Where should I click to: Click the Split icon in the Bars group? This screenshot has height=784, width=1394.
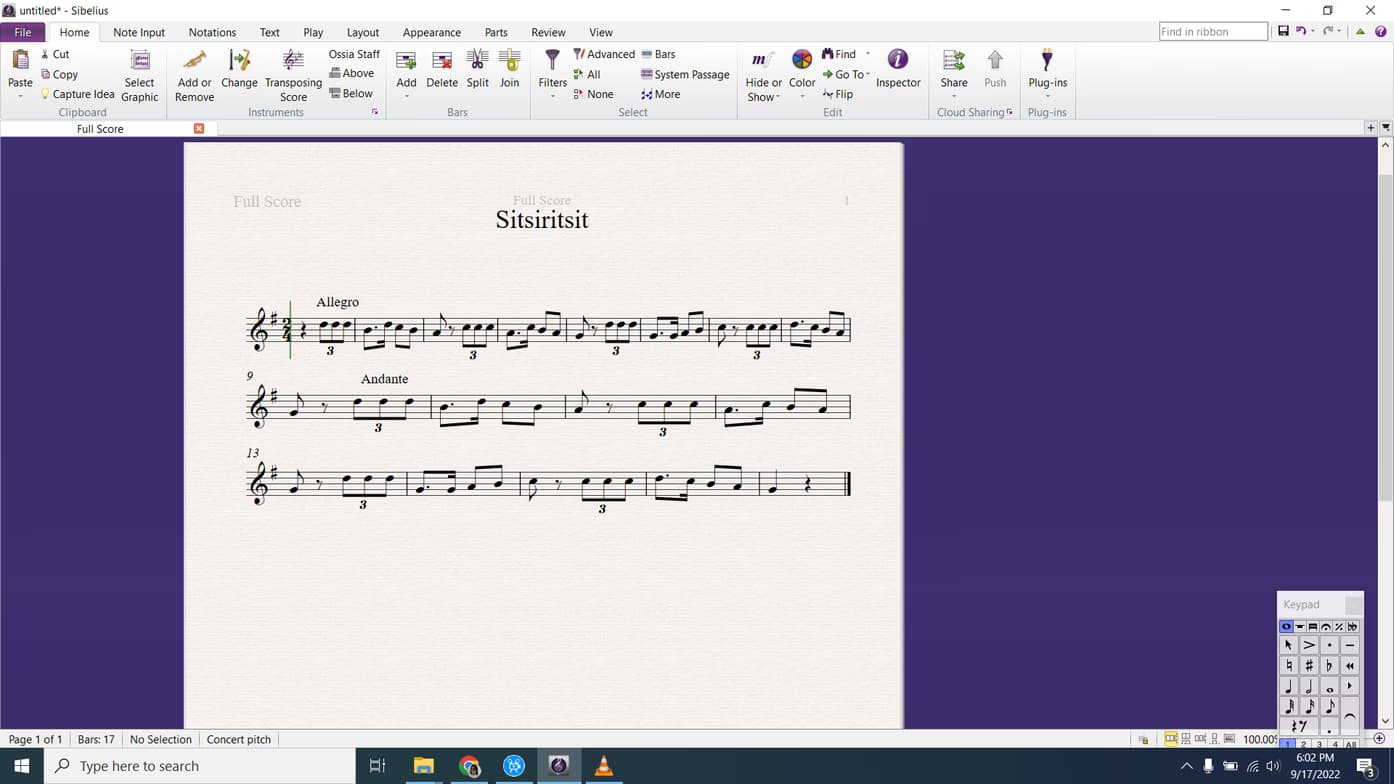point(477,70)
